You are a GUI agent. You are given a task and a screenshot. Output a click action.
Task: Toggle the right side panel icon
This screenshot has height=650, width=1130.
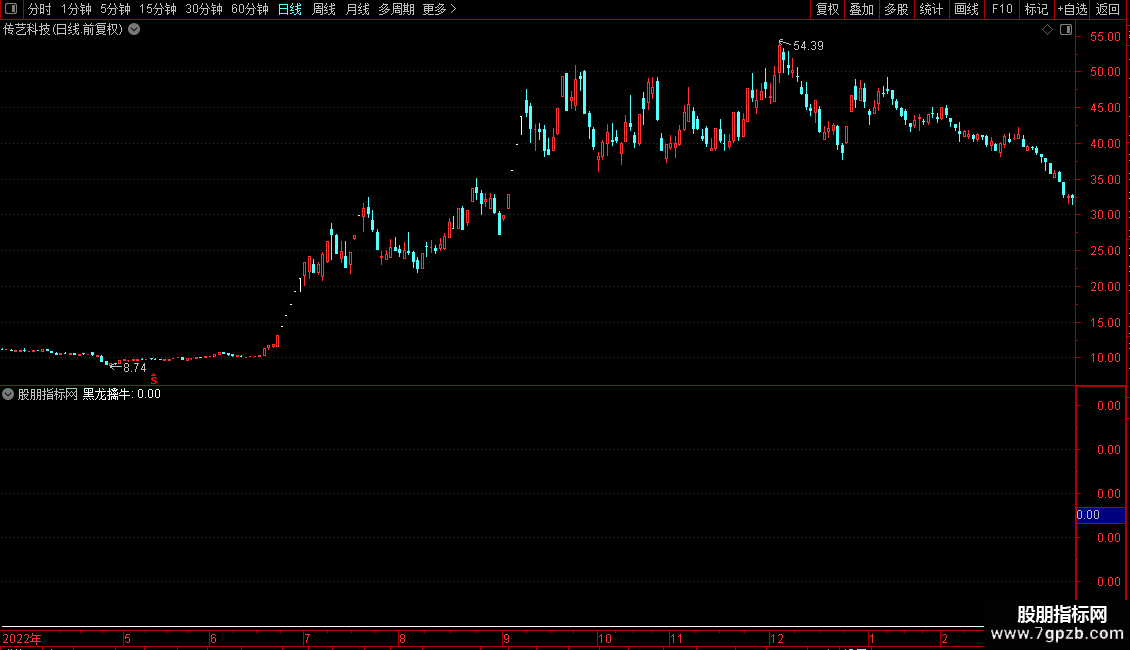coord(1066,30)
